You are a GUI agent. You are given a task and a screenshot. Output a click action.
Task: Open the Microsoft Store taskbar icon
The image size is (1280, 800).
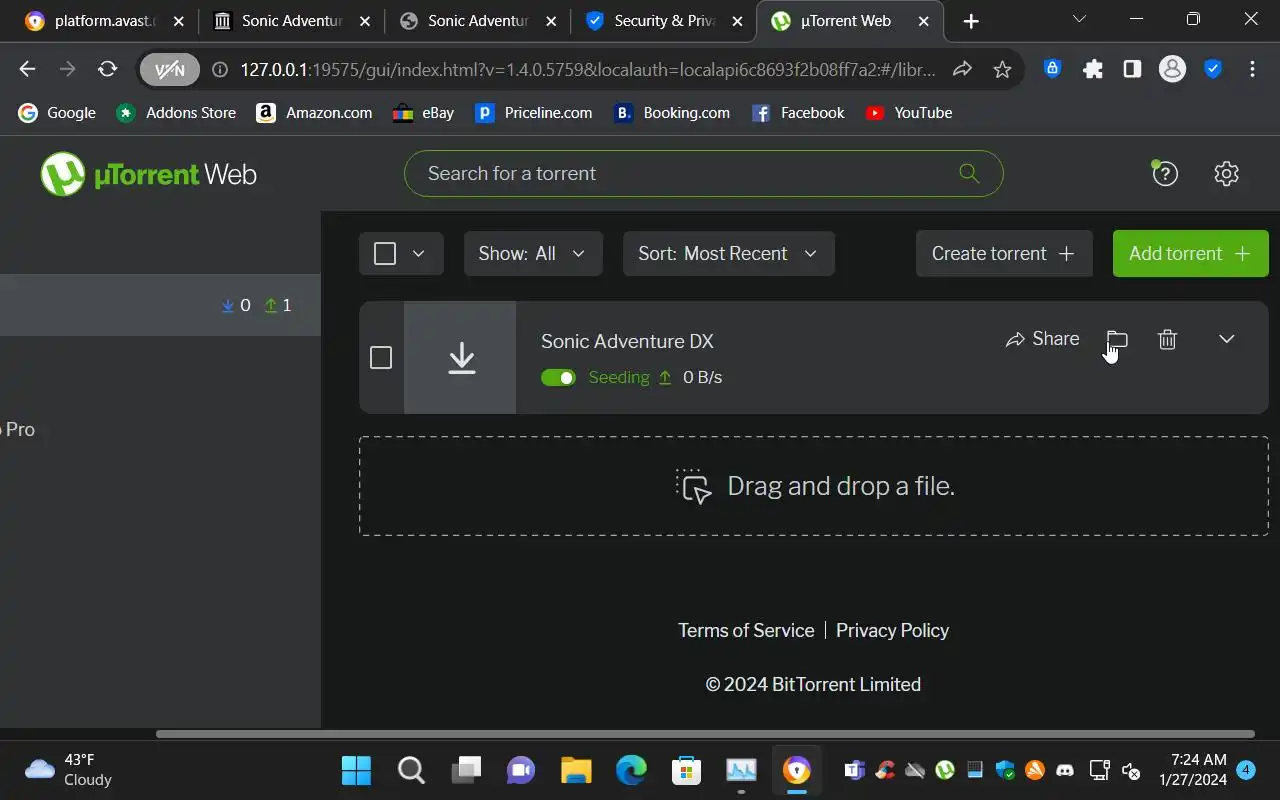click(686, 770)
